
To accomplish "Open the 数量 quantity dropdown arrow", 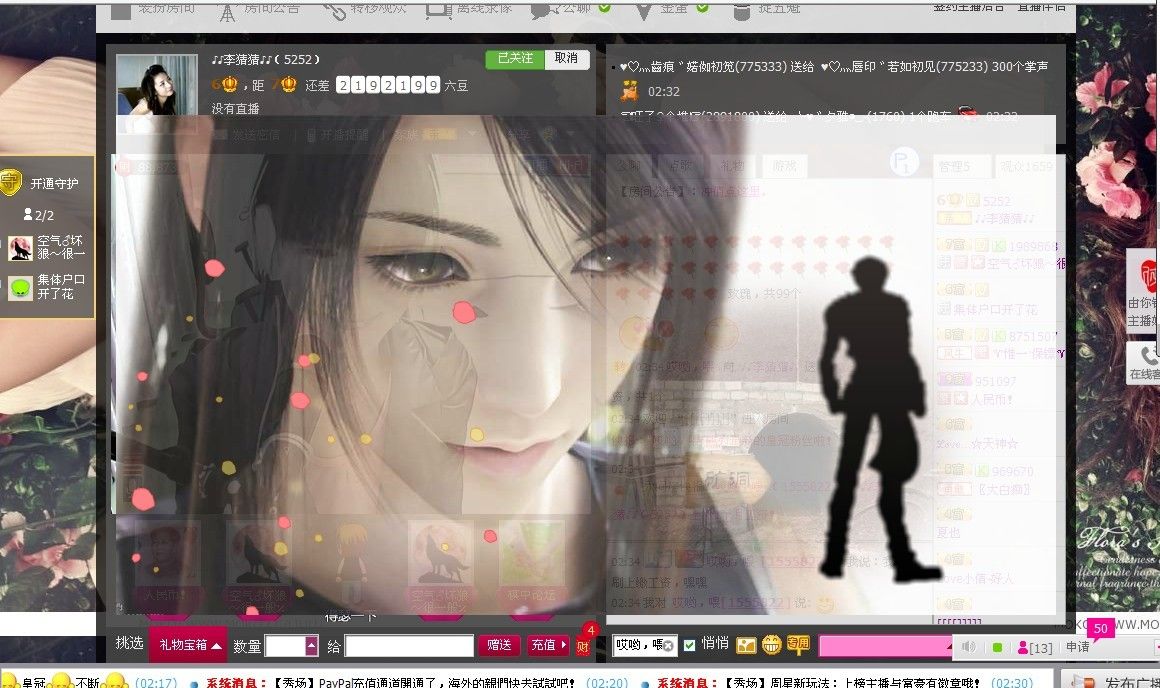I will tap(311, 647).
